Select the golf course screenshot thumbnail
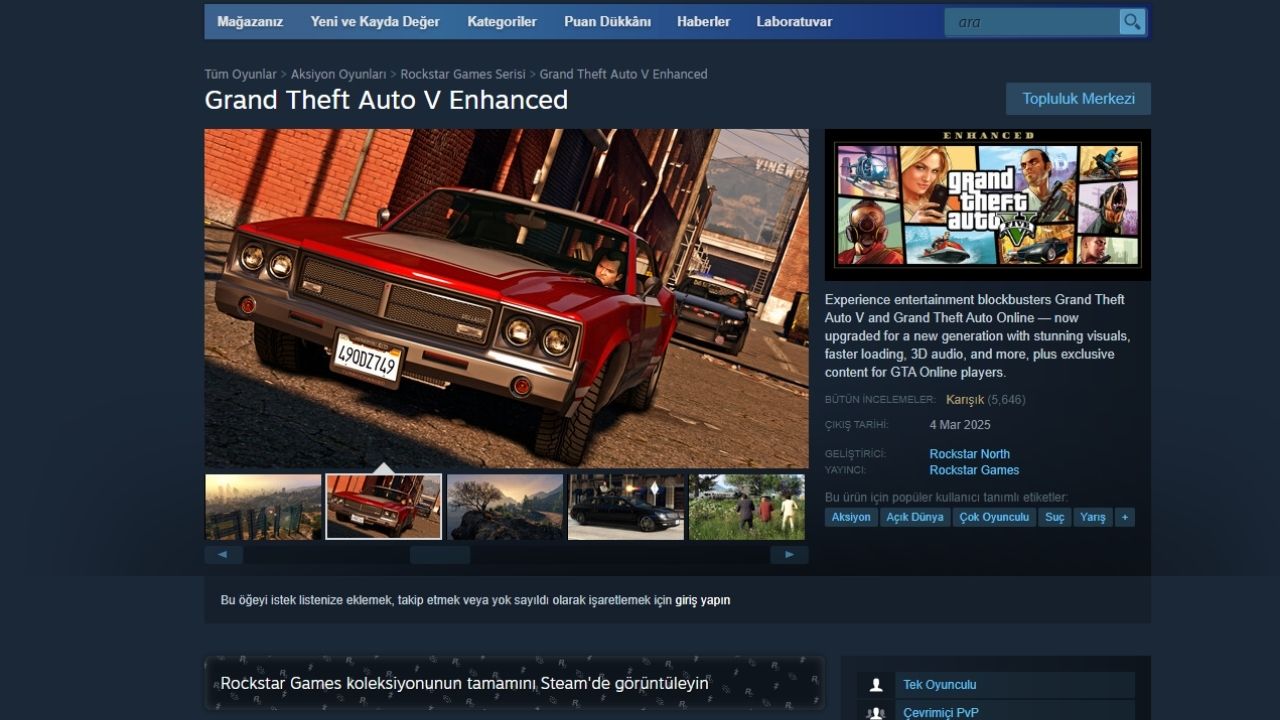The height and width of the screenshot is (720, 1280). (x=747, y=507)
